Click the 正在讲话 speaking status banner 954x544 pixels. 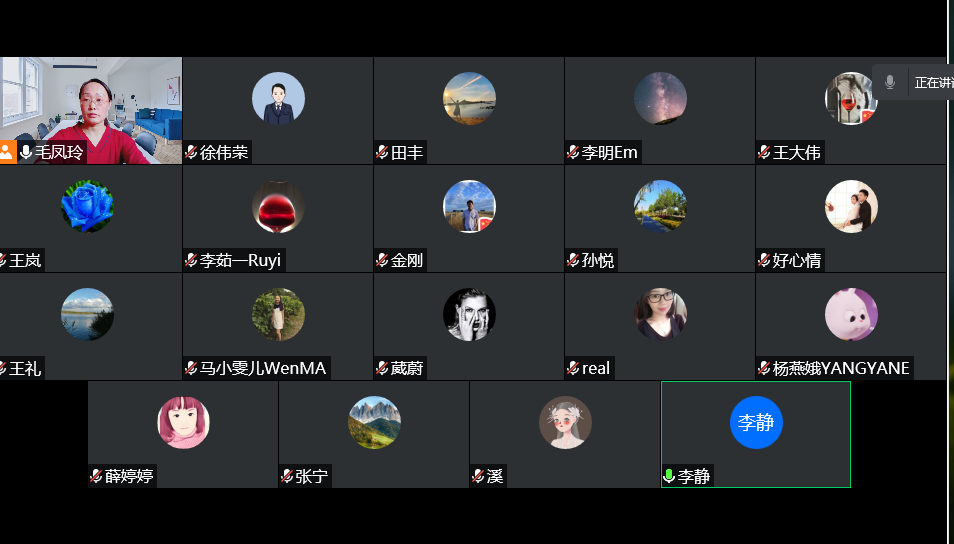[932, 83]
